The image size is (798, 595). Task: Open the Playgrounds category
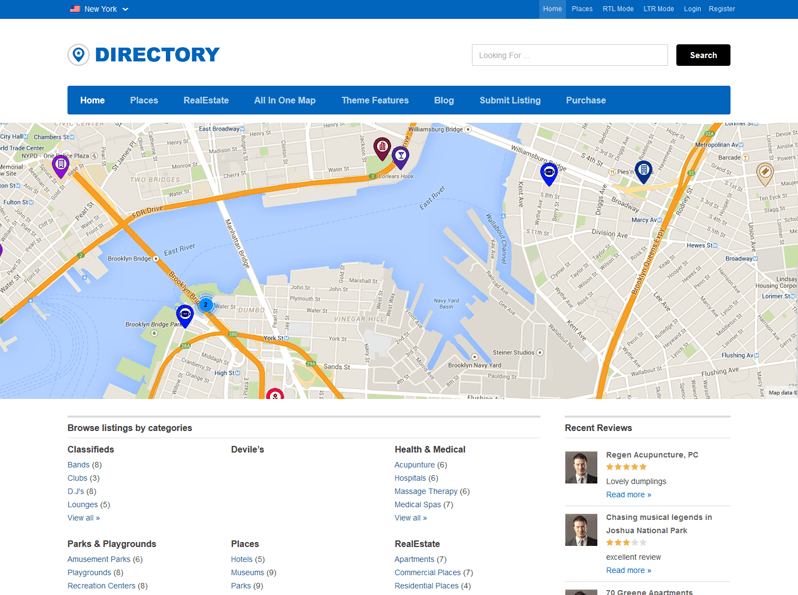[89, 572]
